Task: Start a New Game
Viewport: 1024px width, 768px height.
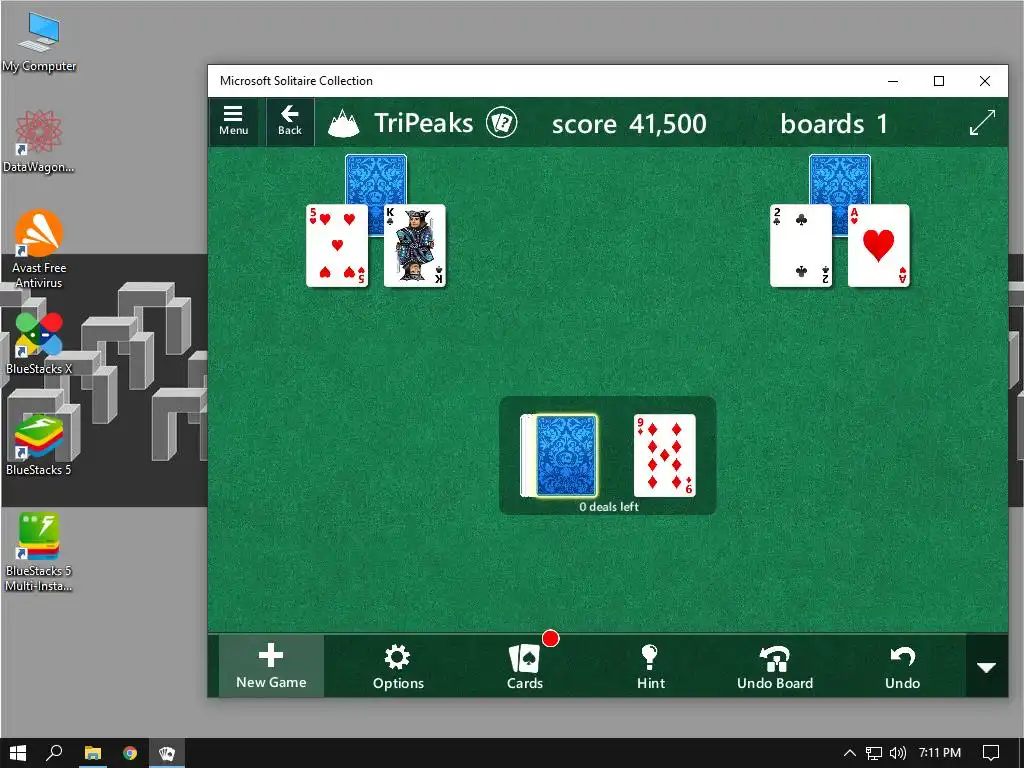Action: pos(271,667)
